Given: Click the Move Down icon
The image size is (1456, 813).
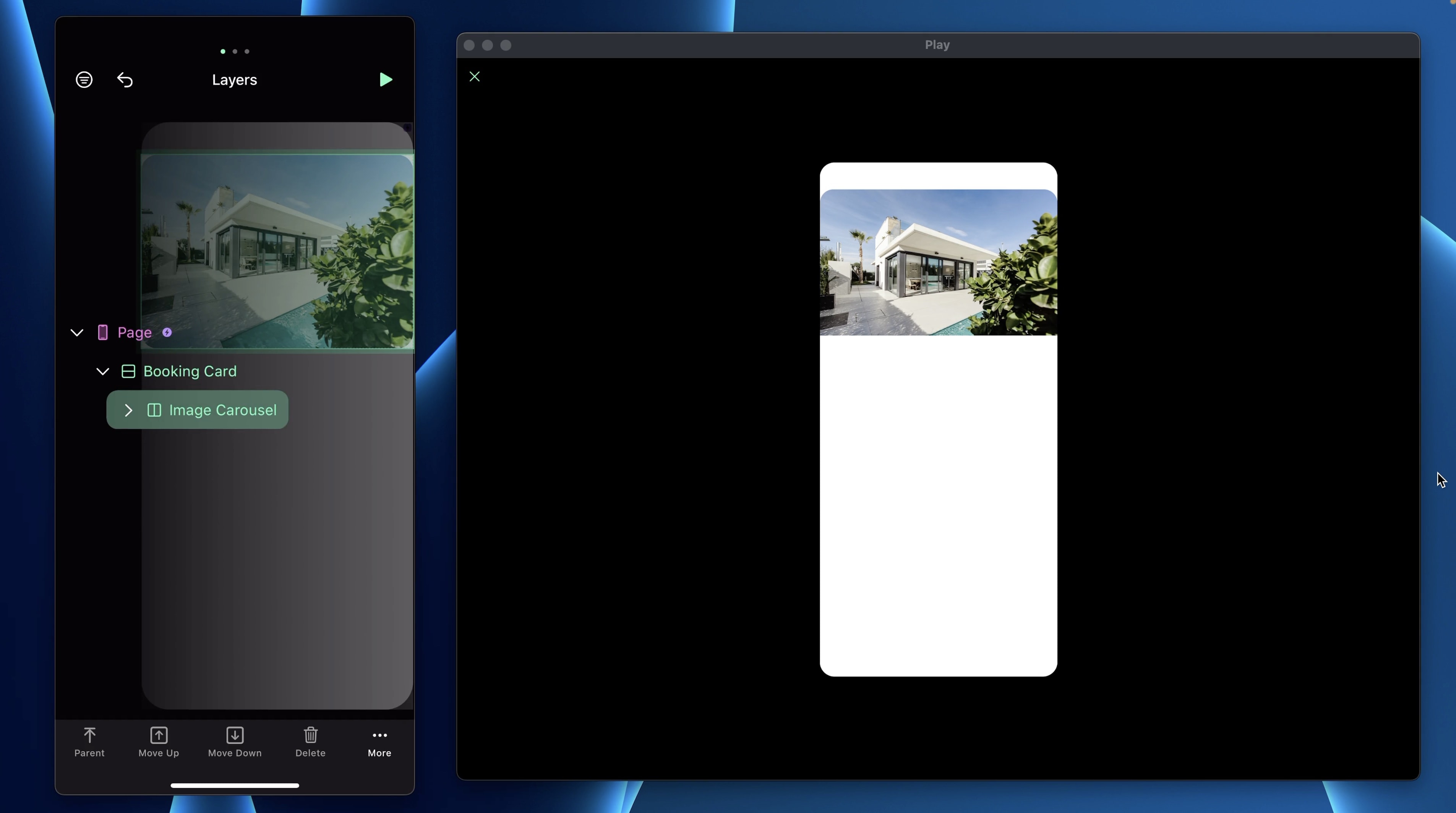Looking at the screenshot, I should (235, 735).
